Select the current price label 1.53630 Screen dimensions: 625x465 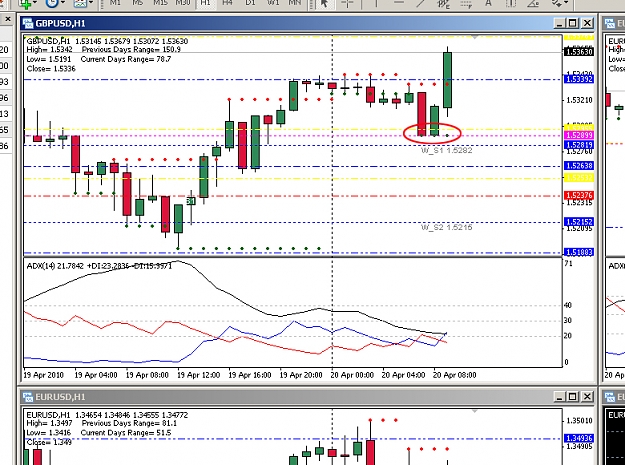(x=579, y=51)
